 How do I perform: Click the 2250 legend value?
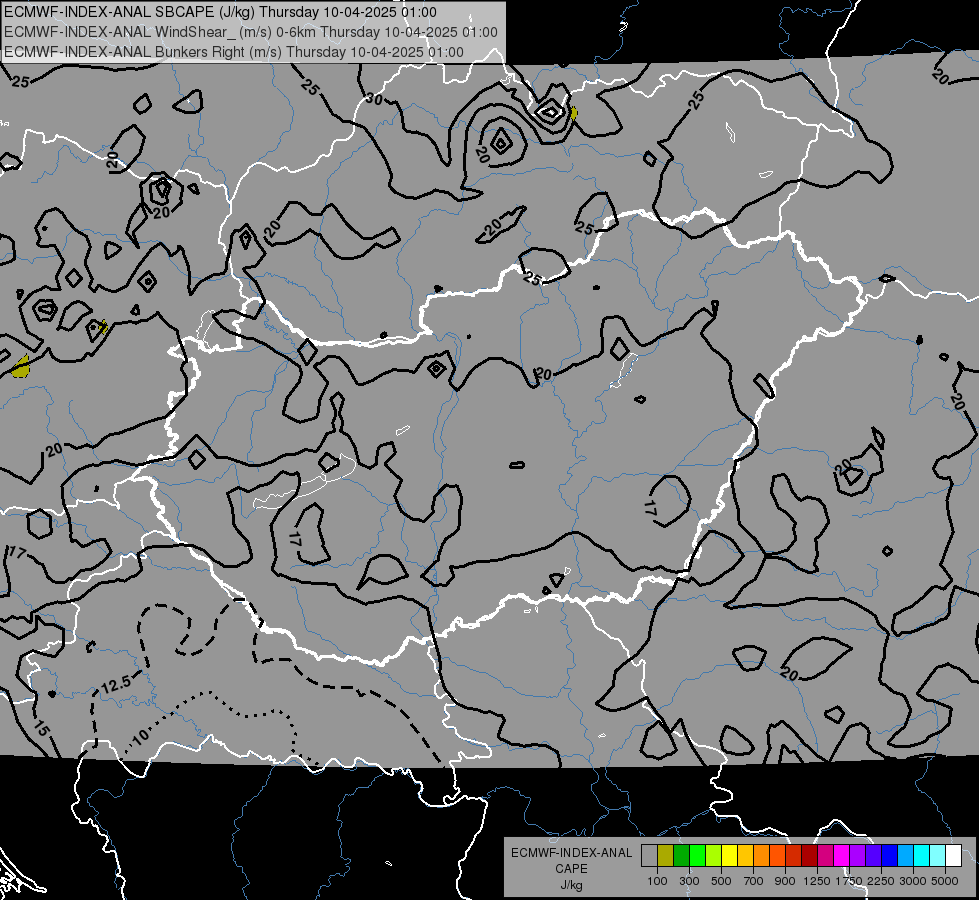pos(882,881)
